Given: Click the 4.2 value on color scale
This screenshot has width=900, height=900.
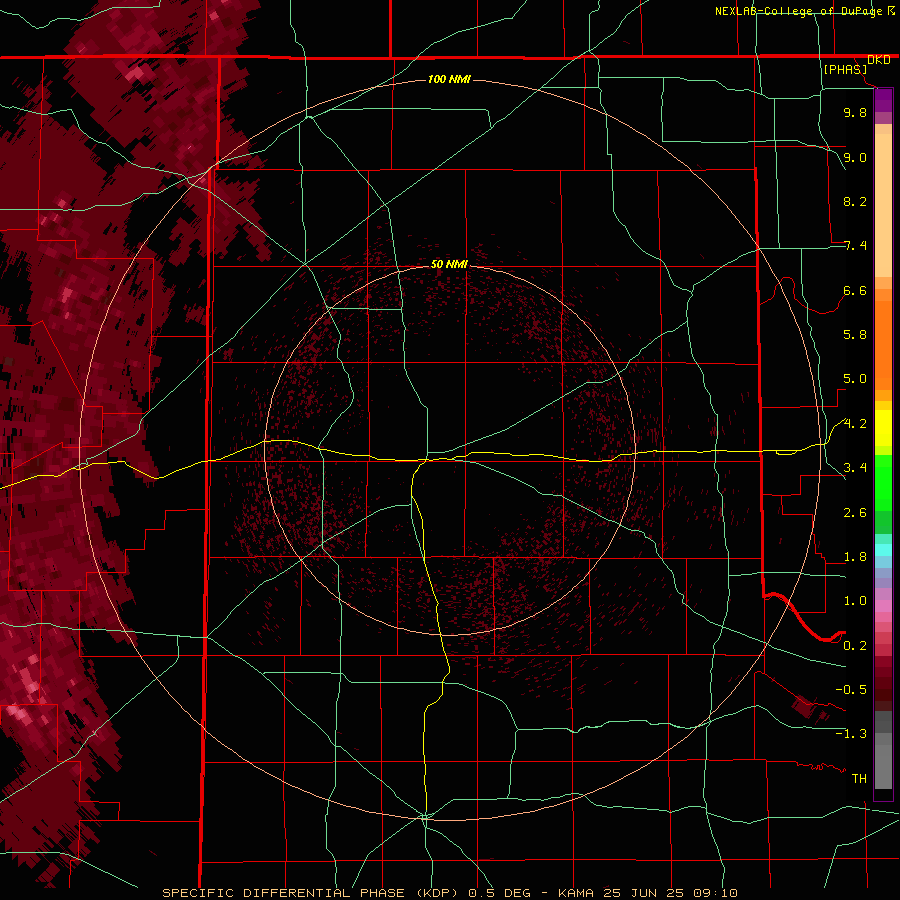Looking at the screenshot, I should [855, 424].
